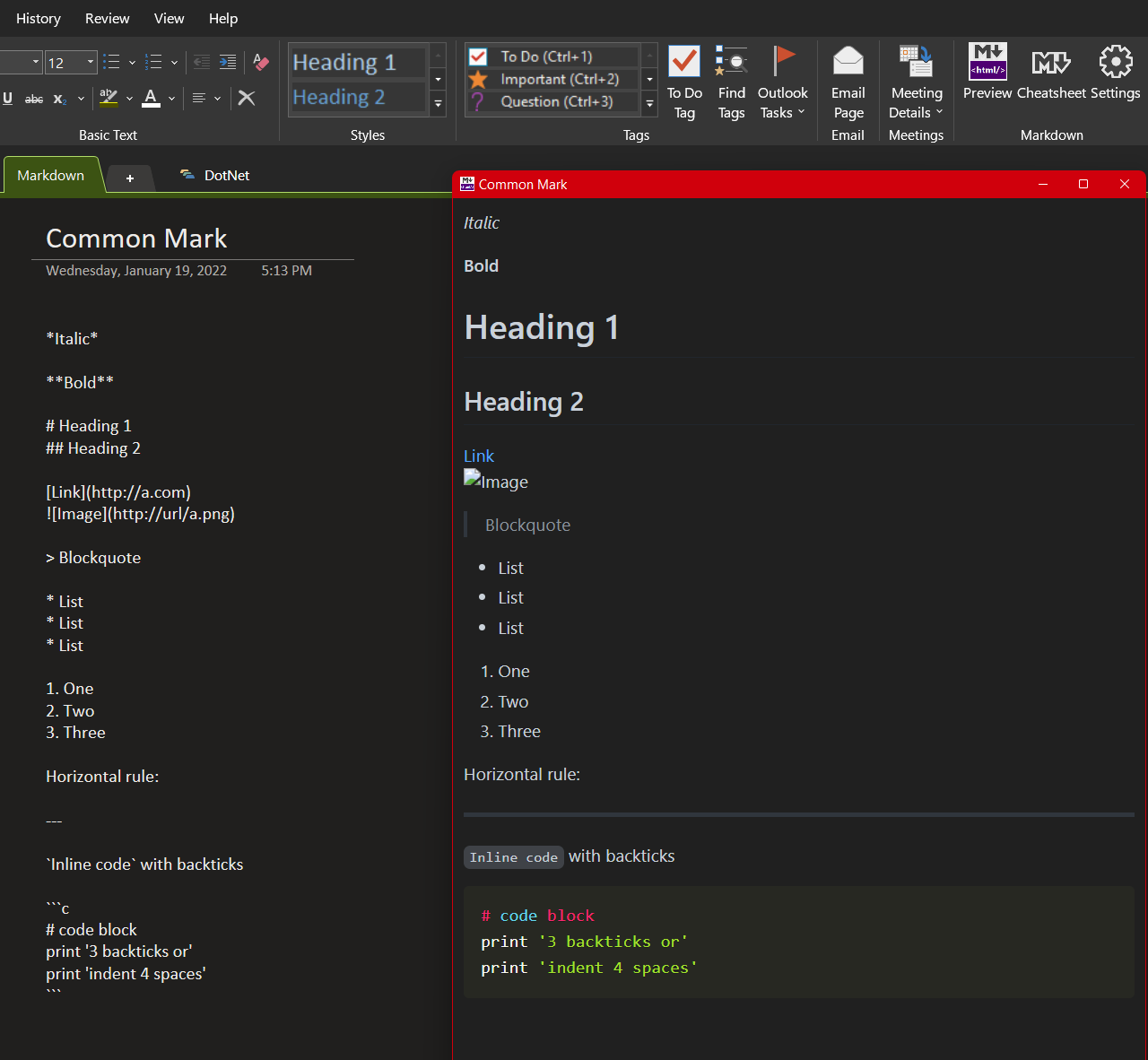Open the History ribbon tab
Screen dimensions: 1148x1060
click(39, 18)
